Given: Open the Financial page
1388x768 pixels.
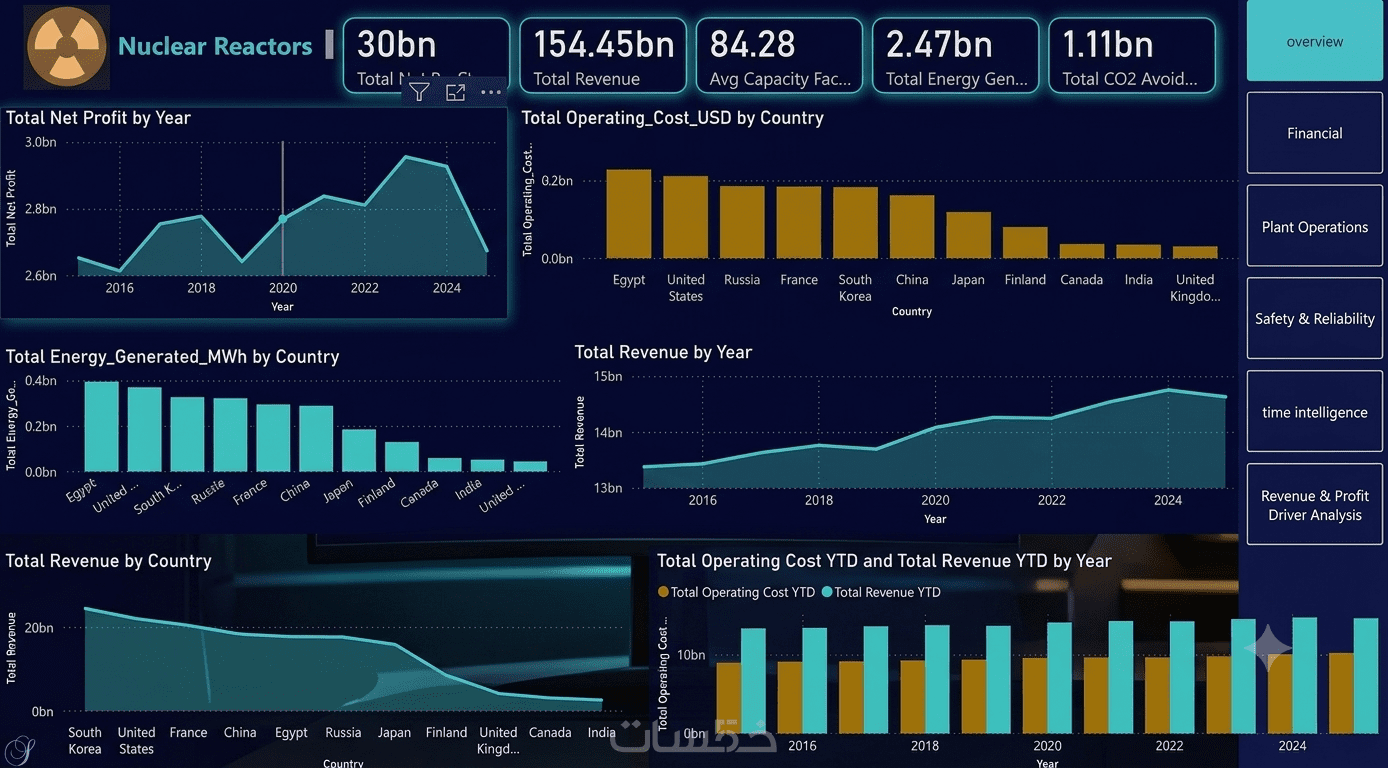Looking at the screenshot, I should (x=1314, y=133).
